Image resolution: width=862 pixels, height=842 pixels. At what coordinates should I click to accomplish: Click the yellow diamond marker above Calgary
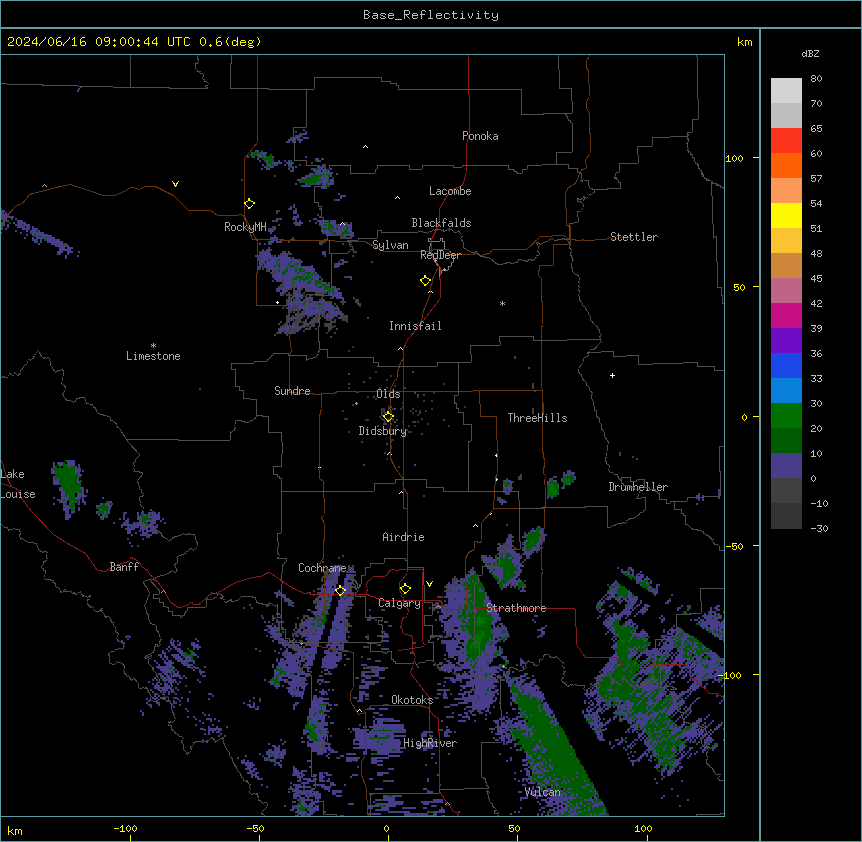pos(405,589)
